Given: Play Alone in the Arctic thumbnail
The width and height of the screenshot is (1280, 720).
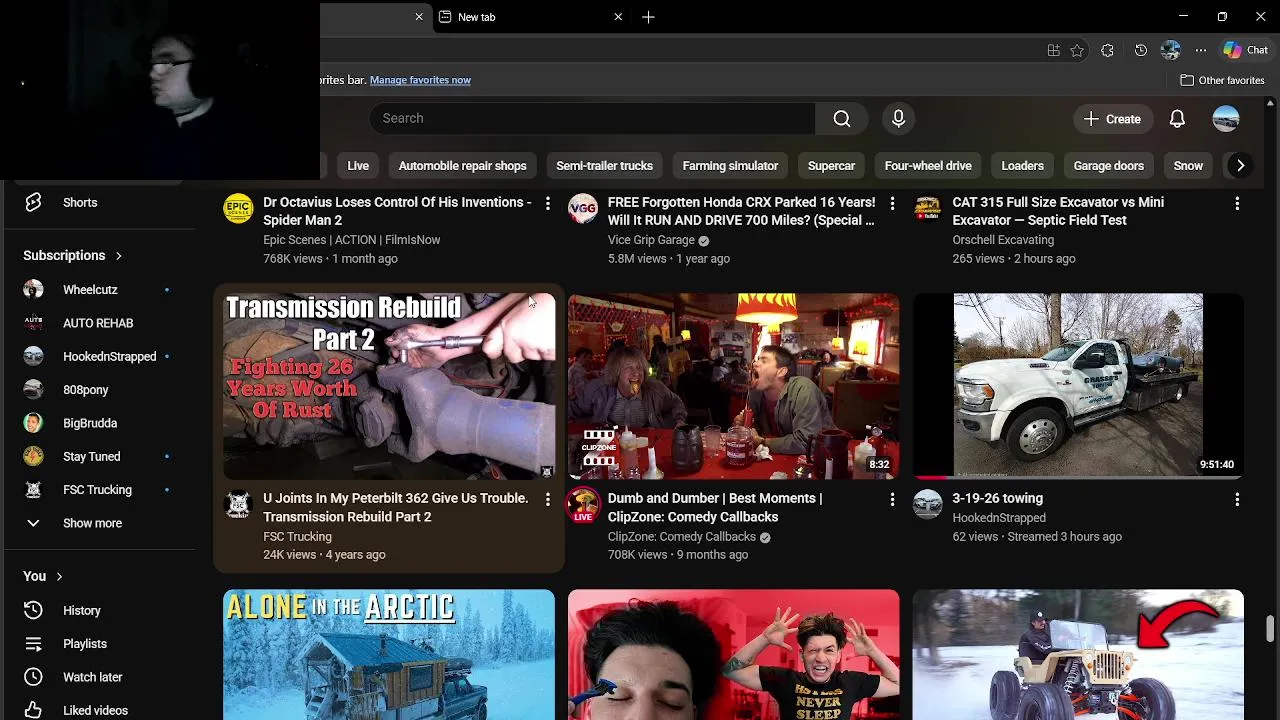Looking at the screenshot, I should click(x=389, y=655).
